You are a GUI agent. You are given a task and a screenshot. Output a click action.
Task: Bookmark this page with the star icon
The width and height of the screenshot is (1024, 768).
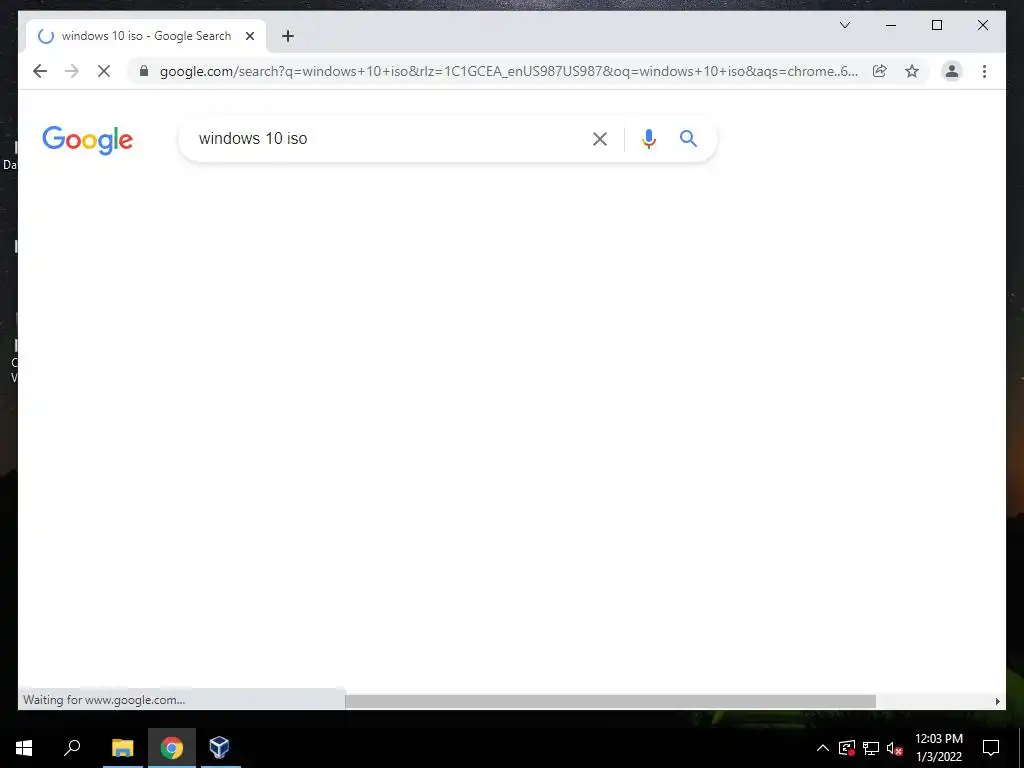click(912, 71)
